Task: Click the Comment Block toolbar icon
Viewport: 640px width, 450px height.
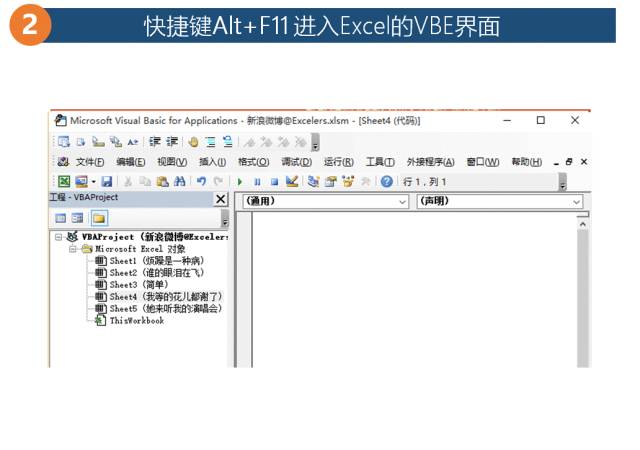Action: [x=210, y=142]
